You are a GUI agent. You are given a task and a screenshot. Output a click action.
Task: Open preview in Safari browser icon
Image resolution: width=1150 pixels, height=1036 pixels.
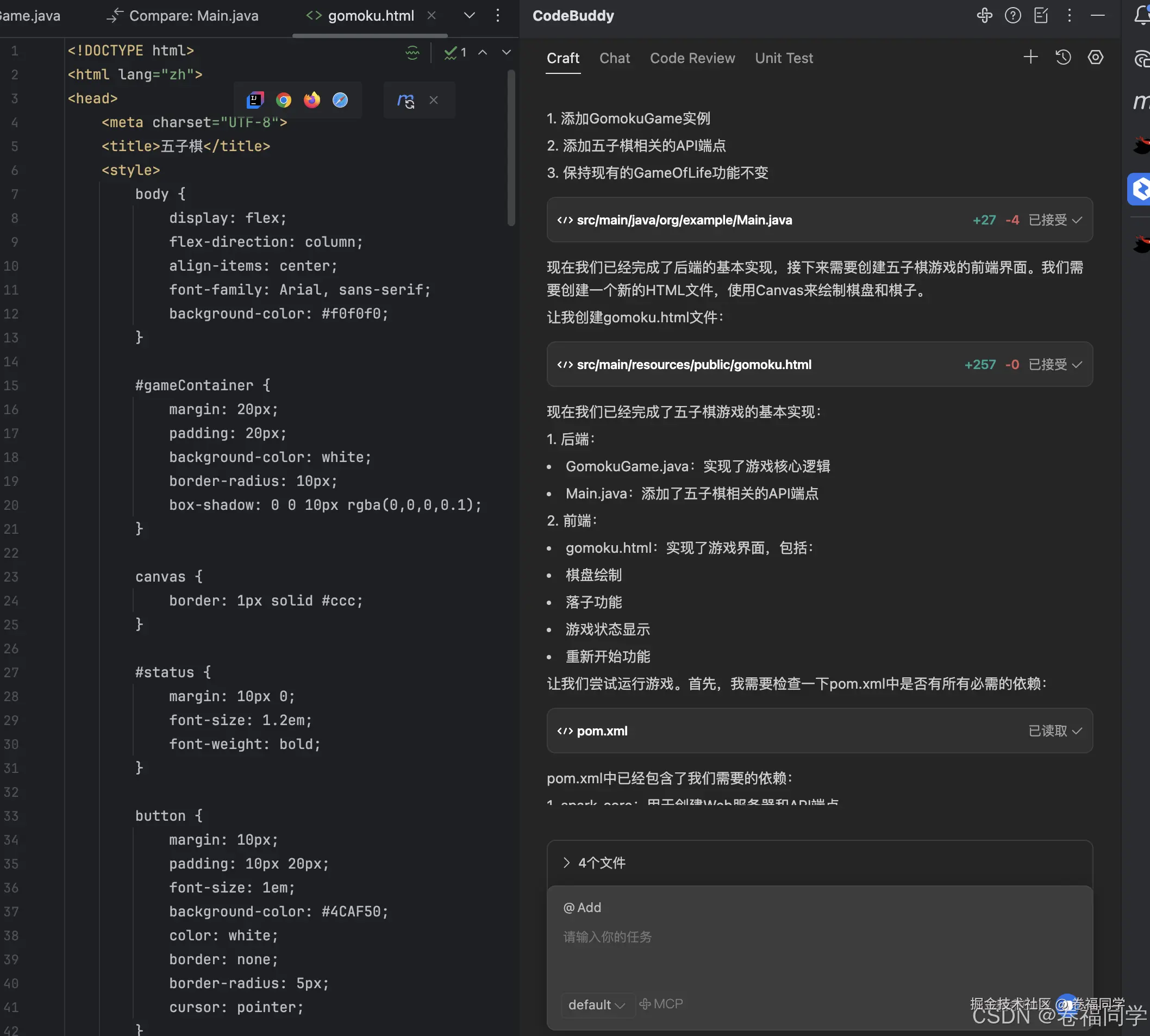point(340,100)
